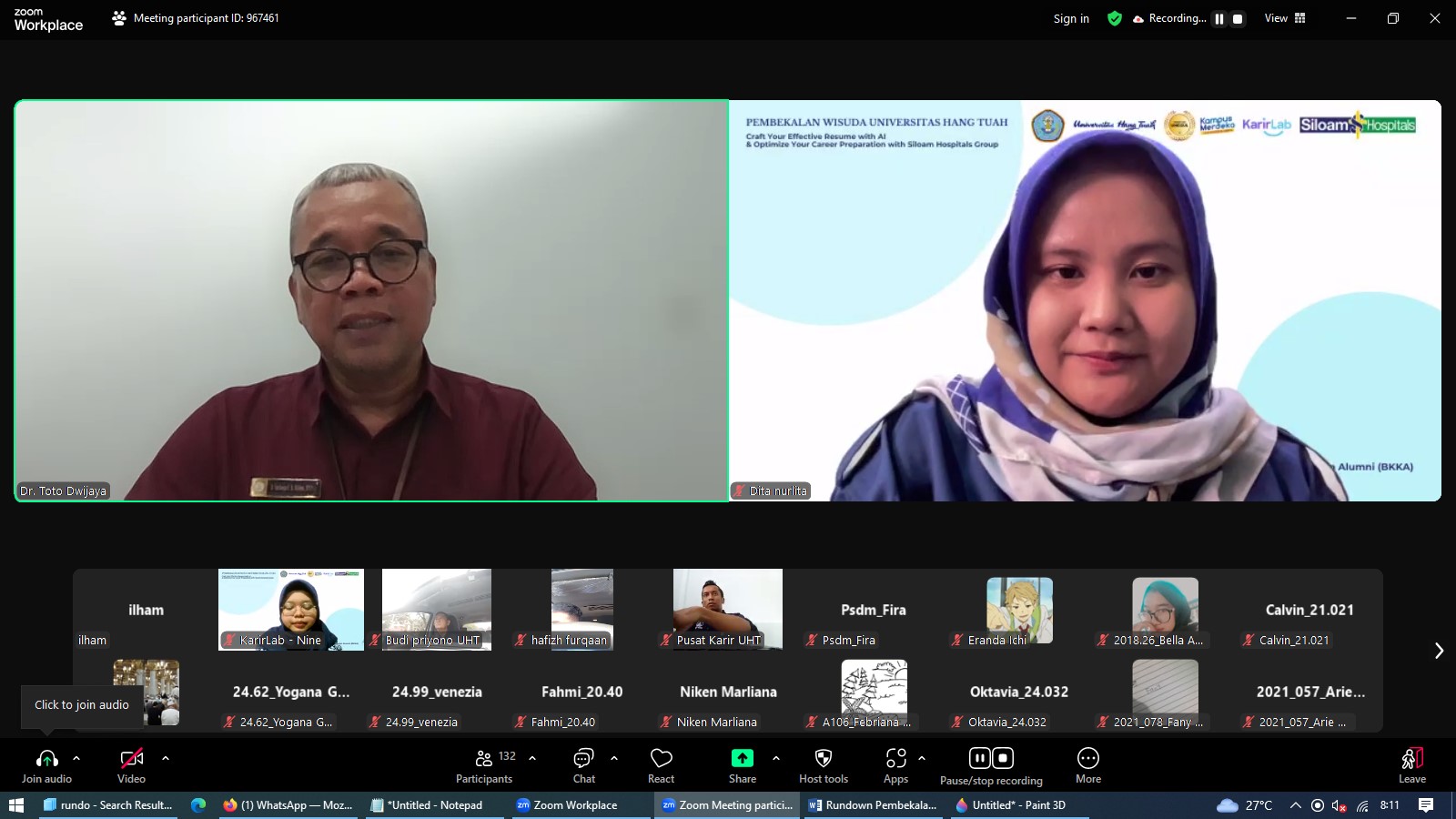The width and height of the screenshot is (1456, 819).
Task: Open the View layout menu
Action: [1284, 18]
